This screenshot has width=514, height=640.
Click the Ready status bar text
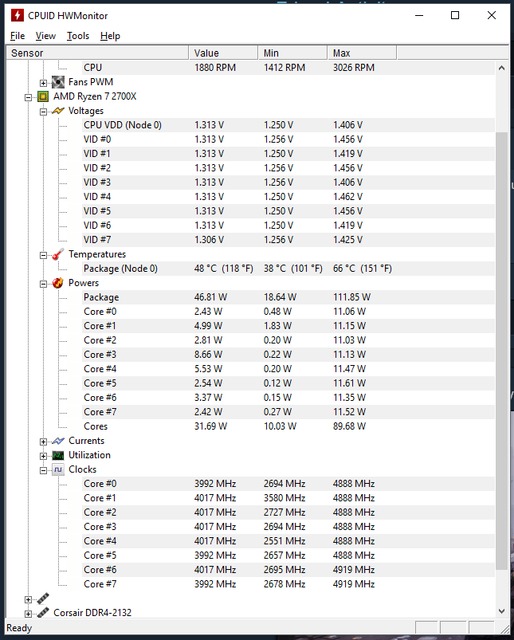point(19,628)
